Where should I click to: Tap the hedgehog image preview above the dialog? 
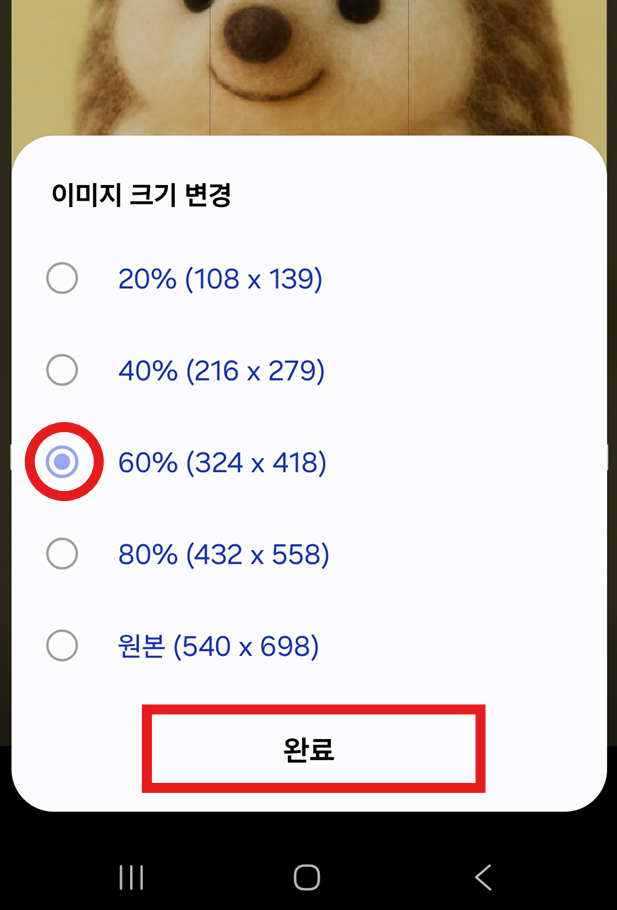[x=308, y=65]
